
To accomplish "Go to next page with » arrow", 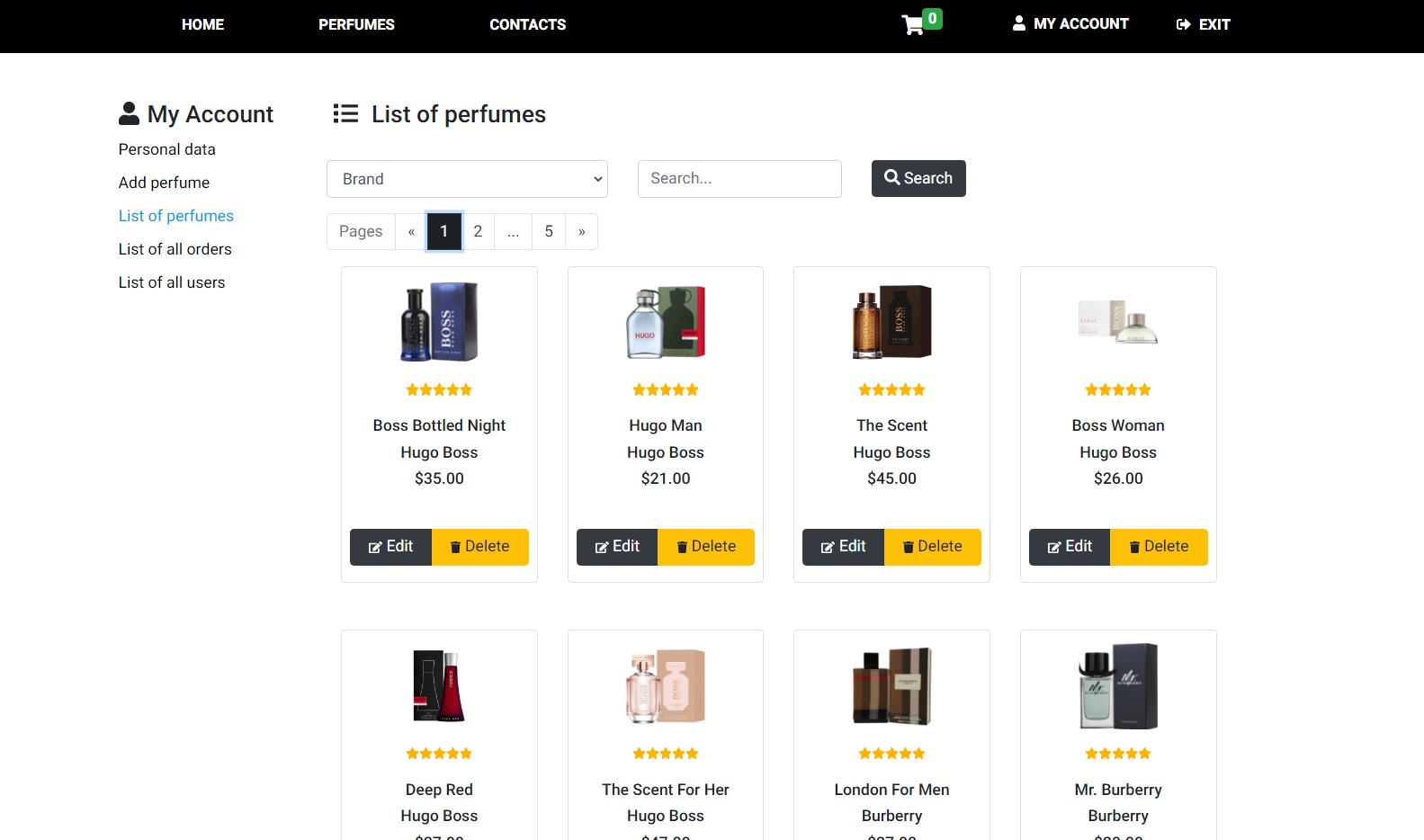I will tap(582, 231).
